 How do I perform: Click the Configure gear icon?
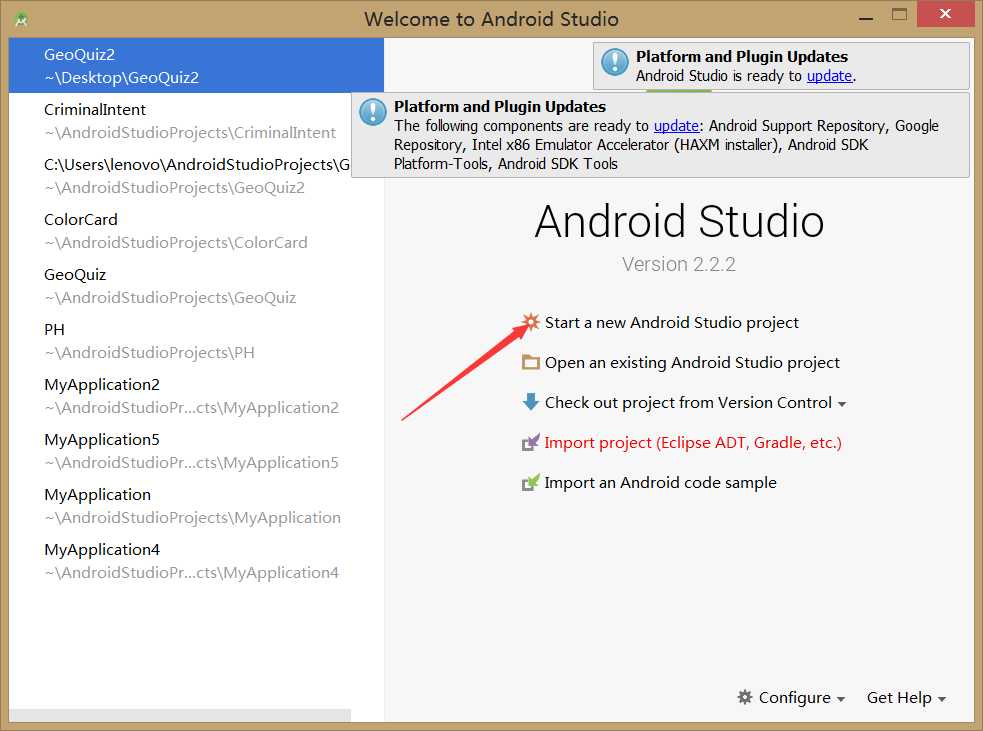pyautogui.click(x=745, y=697)
